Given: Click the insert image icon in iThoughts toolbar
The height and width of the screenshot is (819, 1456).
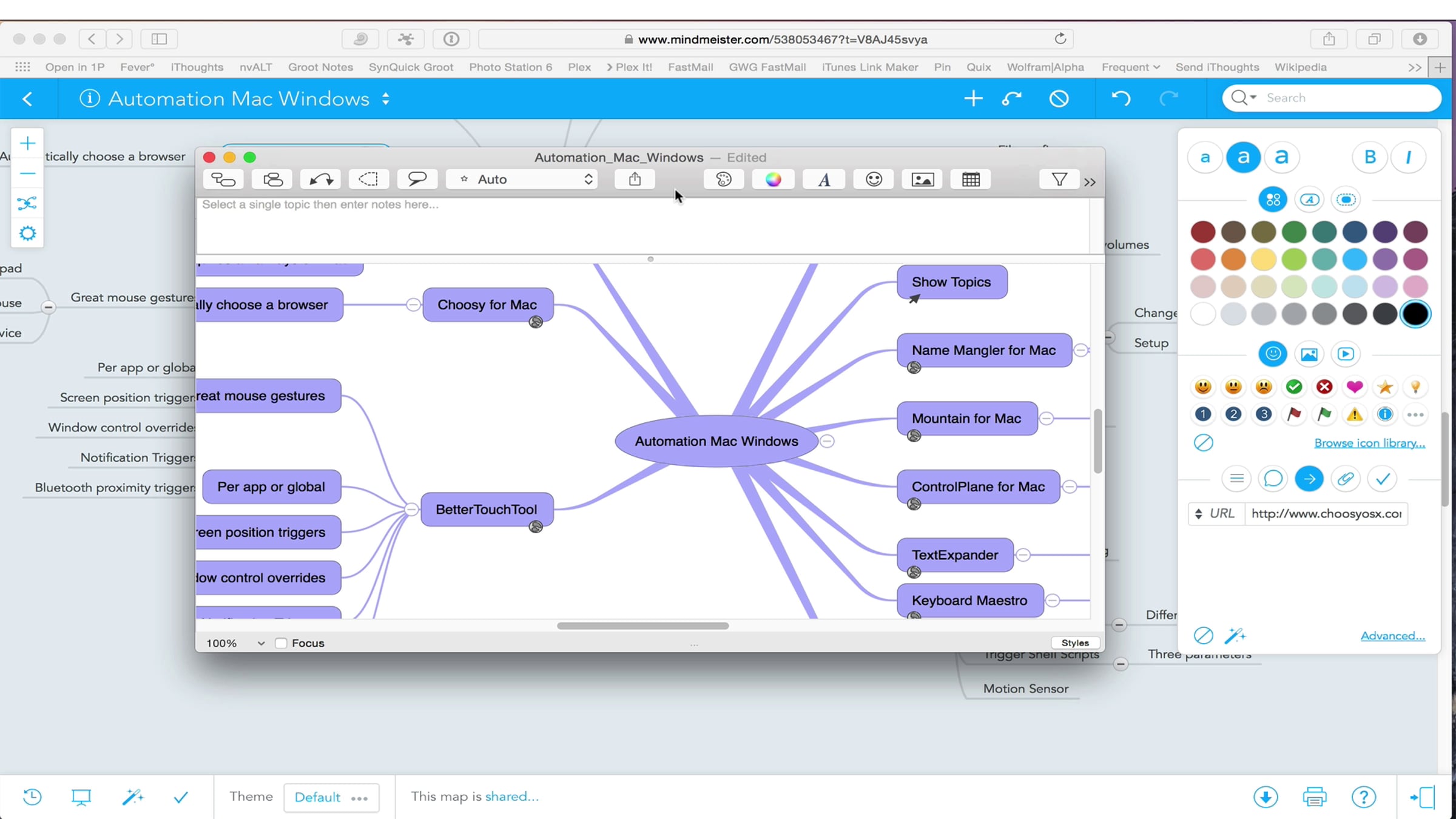Looking at the screenshot, I should point(922,180).
